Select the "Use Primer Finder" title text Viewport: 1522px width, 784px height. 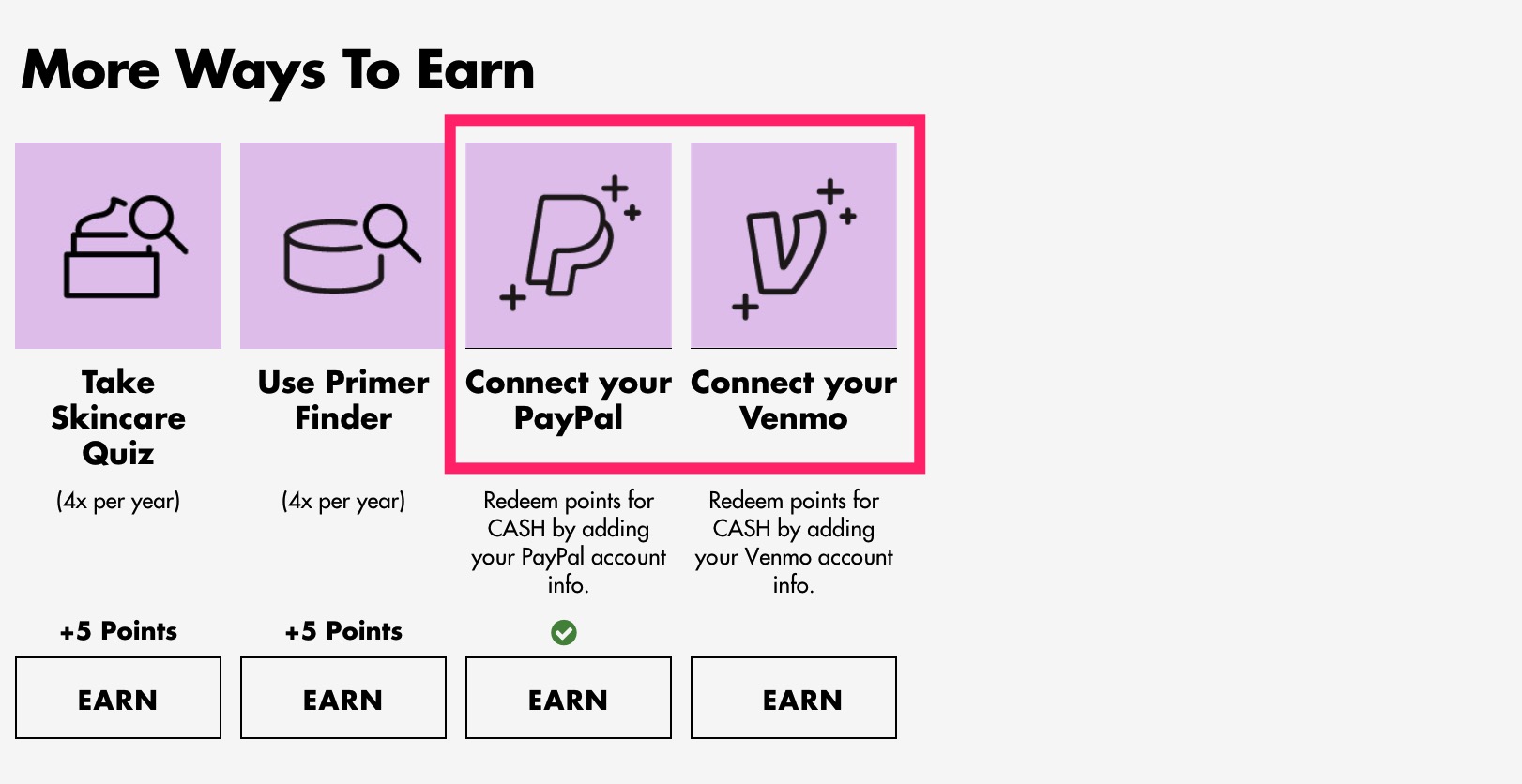pos(343,400)
